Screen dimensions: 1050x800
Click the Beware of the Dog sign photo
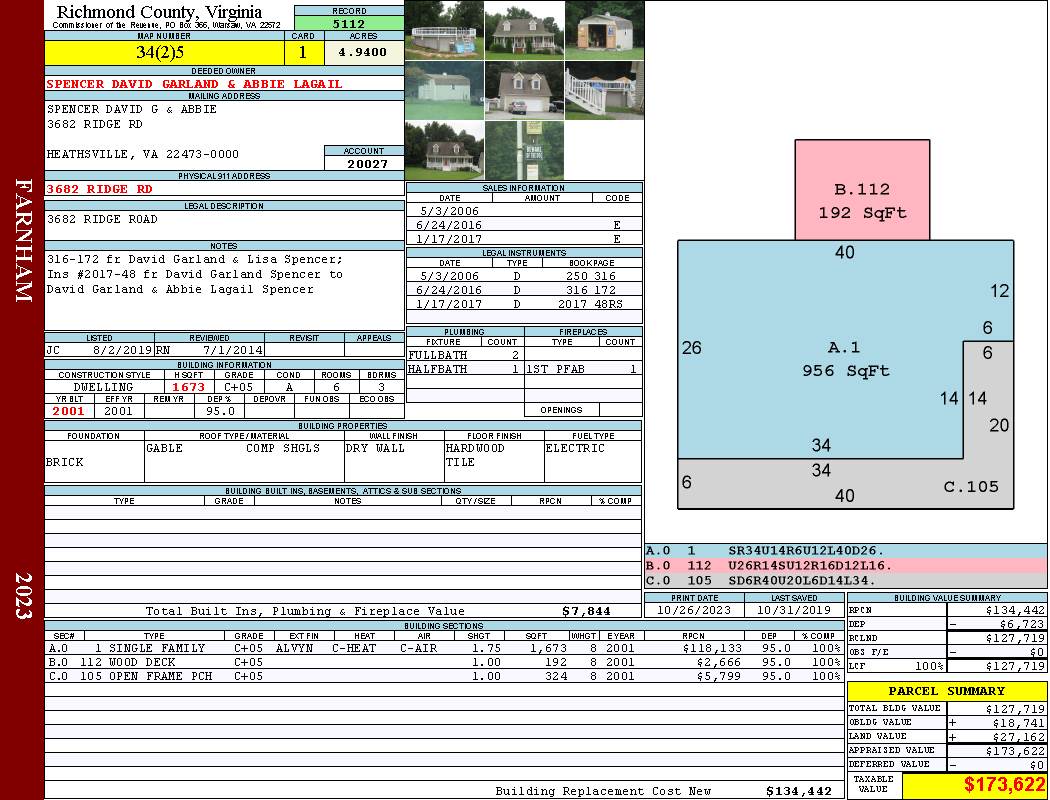pyautogui.click(x=524, y=150)
